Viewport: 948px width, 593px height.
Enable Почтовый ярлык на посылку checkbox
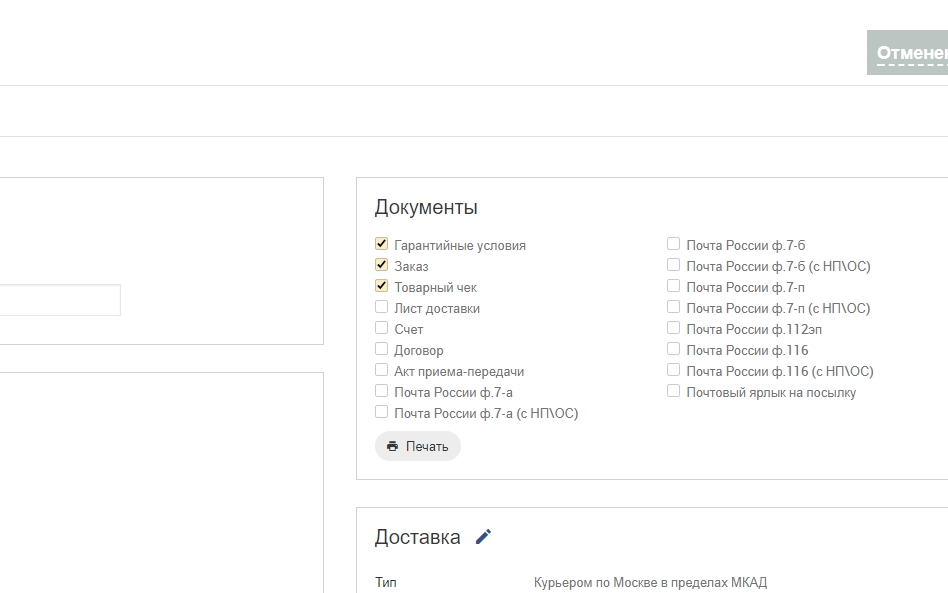[x=673, y=391]
